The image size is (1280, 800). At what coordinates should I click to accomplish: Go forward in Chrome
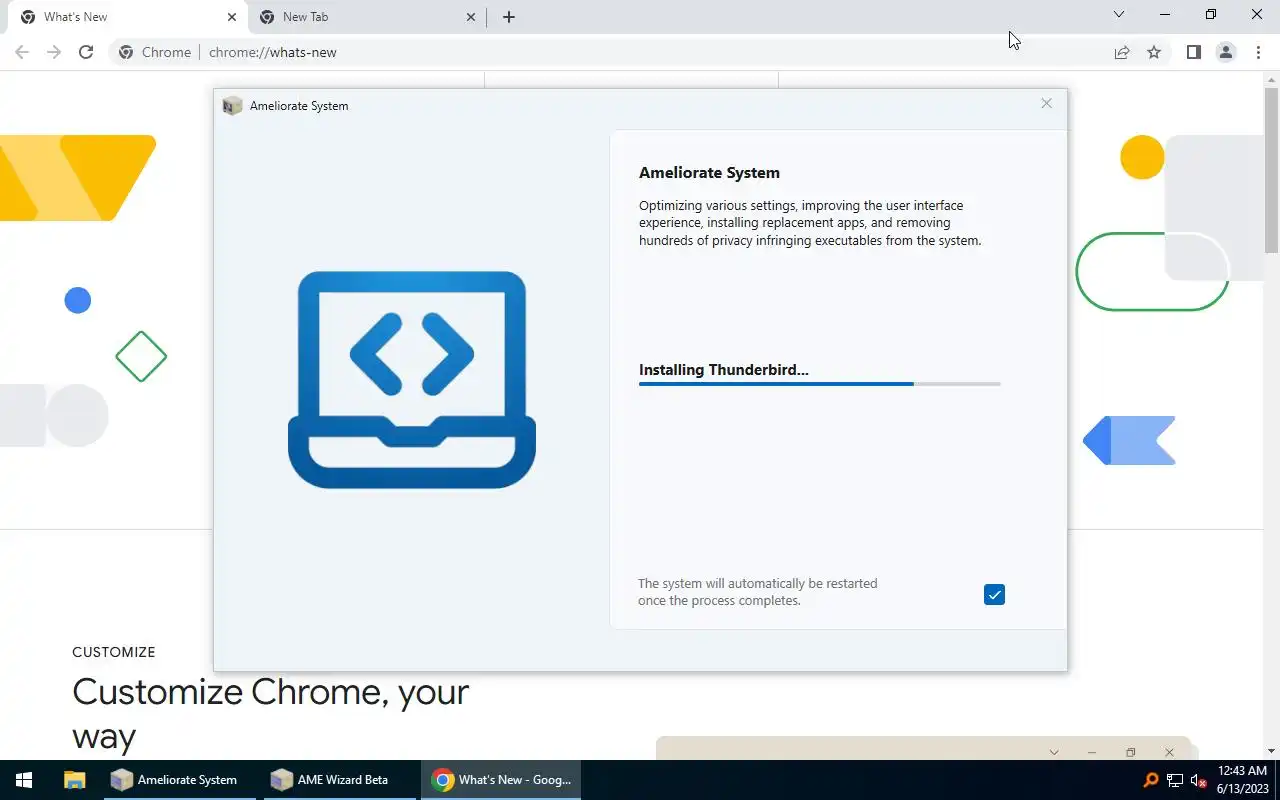click(x=54, y=52)
